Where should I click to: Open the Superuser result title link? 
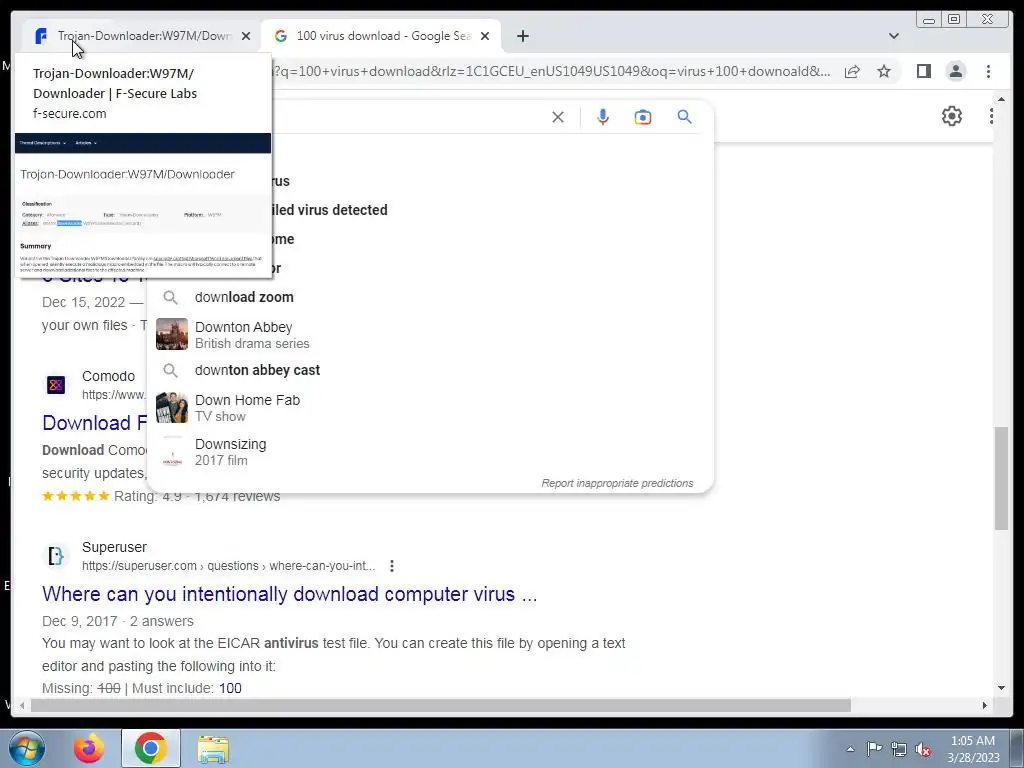289,594
